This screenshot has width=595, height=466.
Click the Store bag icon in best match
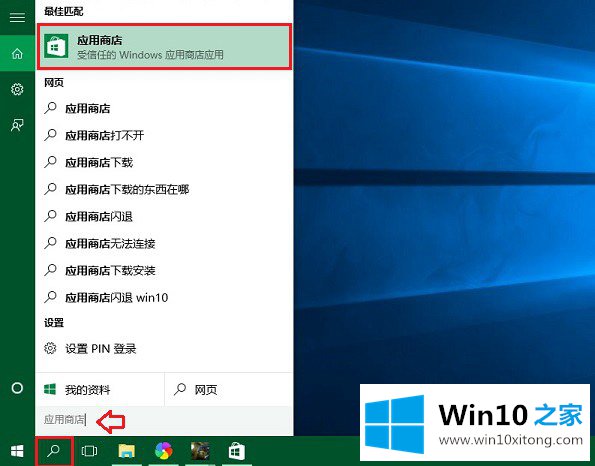(x=56, y=46)
